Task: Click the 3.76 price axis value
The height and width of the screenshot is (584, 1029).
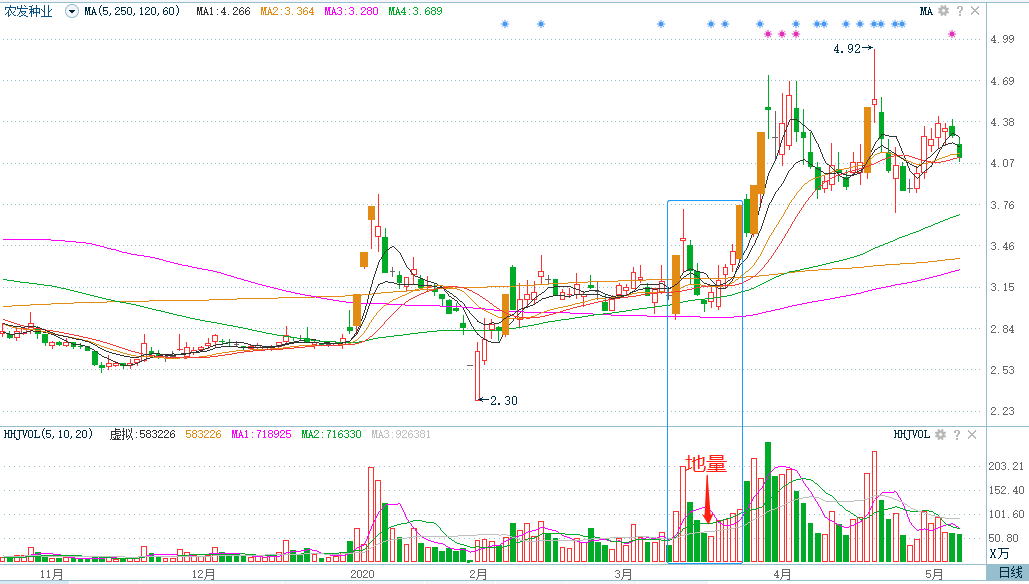Action: click(1003, 205)
